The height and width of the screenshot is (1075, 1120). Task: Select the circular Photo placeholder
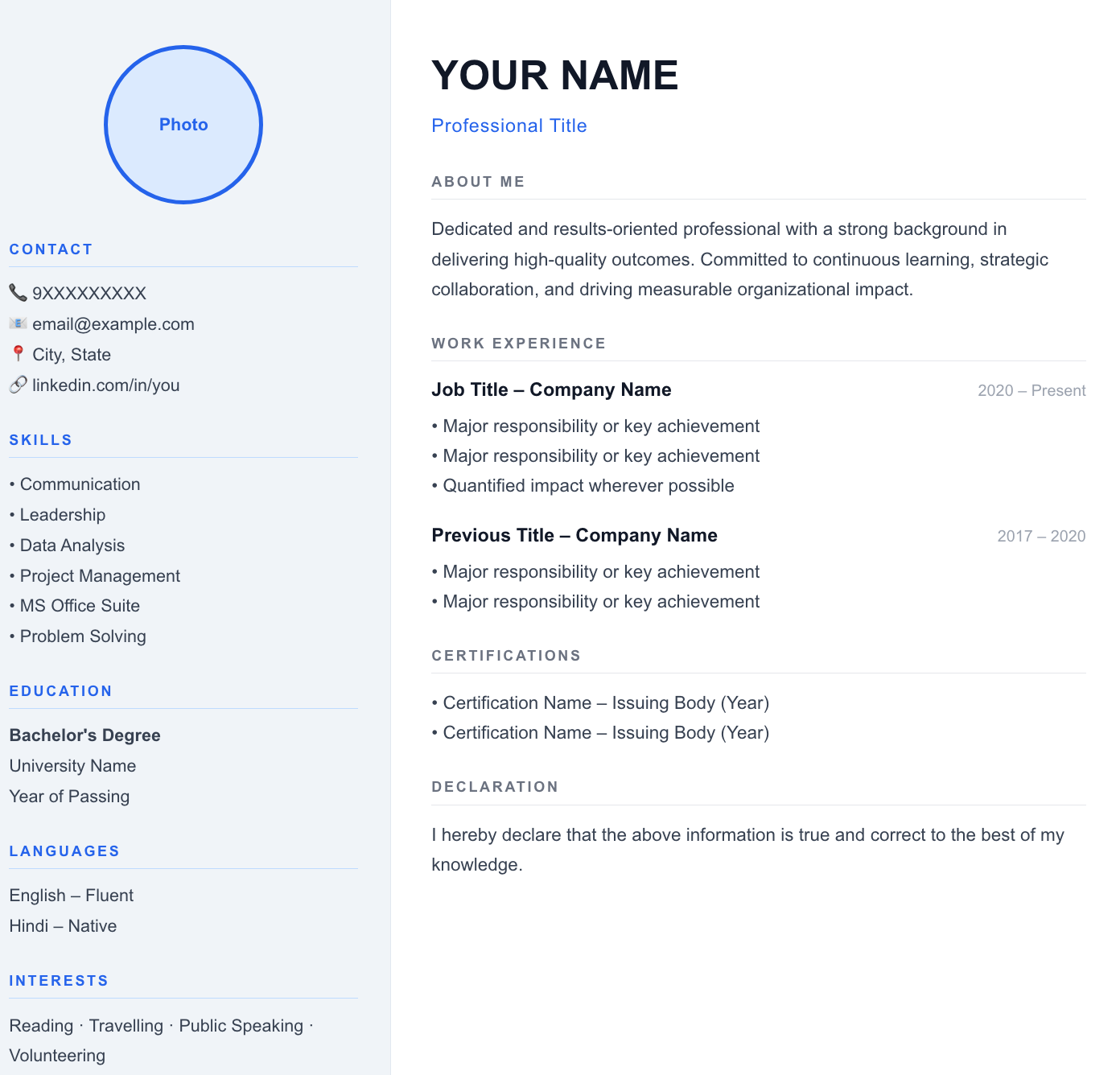click(183, 125)
